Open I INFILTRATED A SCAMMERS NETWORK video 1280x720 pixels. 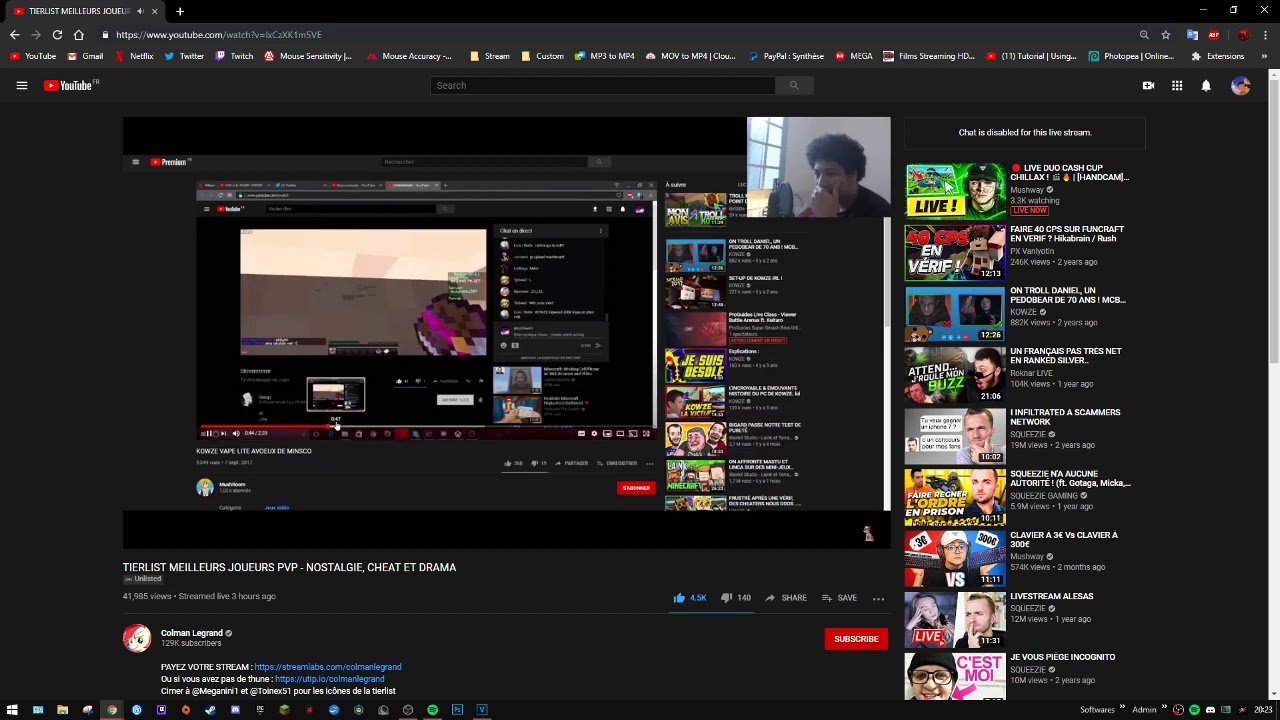[1065, 417]
